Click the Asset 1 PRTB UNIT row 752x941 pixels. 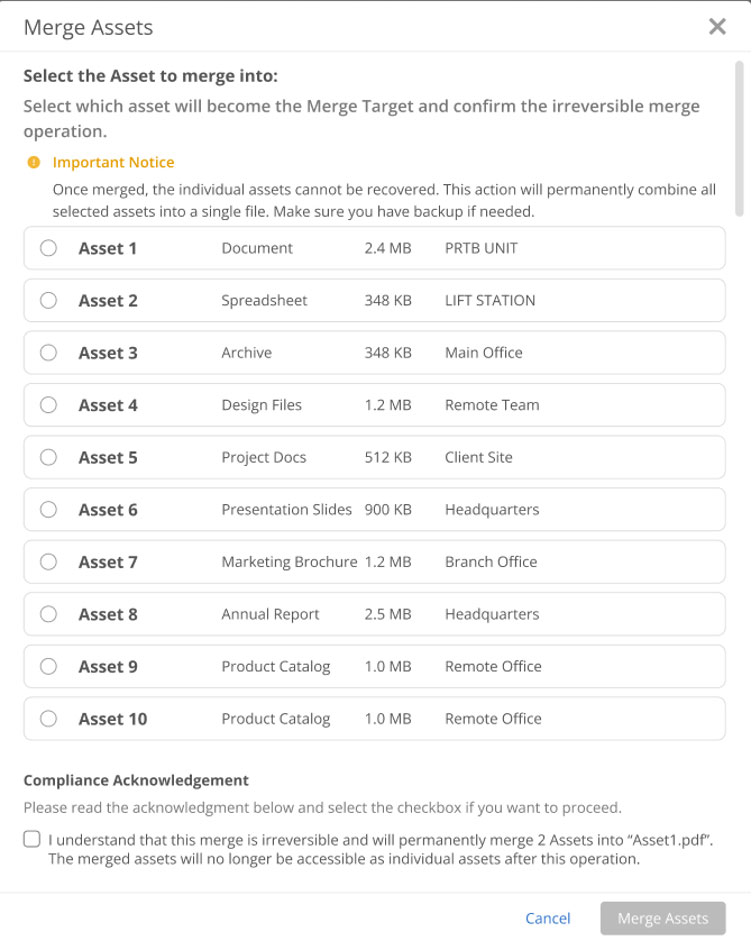tap(374, 248)
